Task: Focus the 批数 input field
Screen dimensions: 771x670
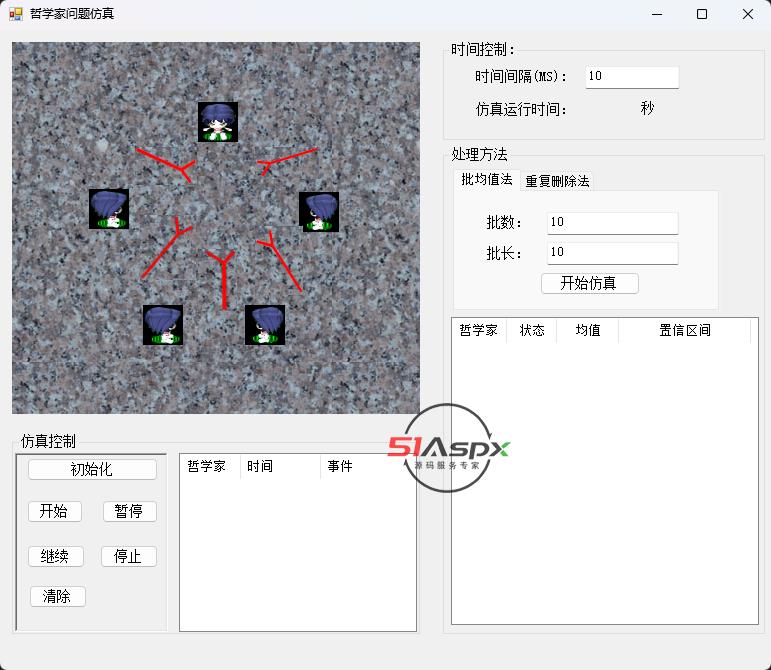Action: [612, 223]
